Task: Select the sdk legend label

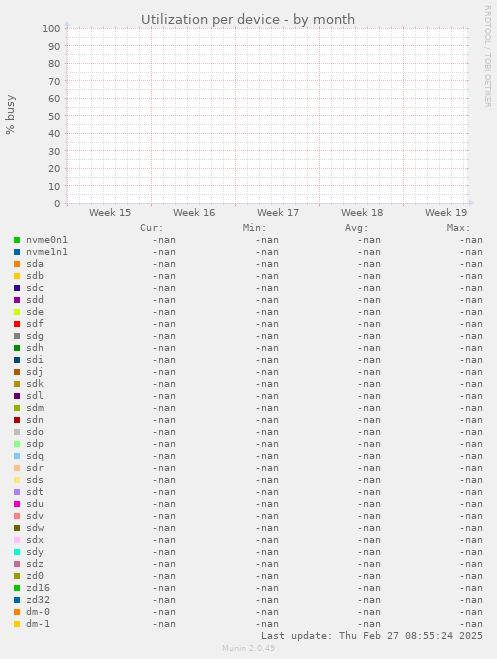Action: click(x=35, y=384)
